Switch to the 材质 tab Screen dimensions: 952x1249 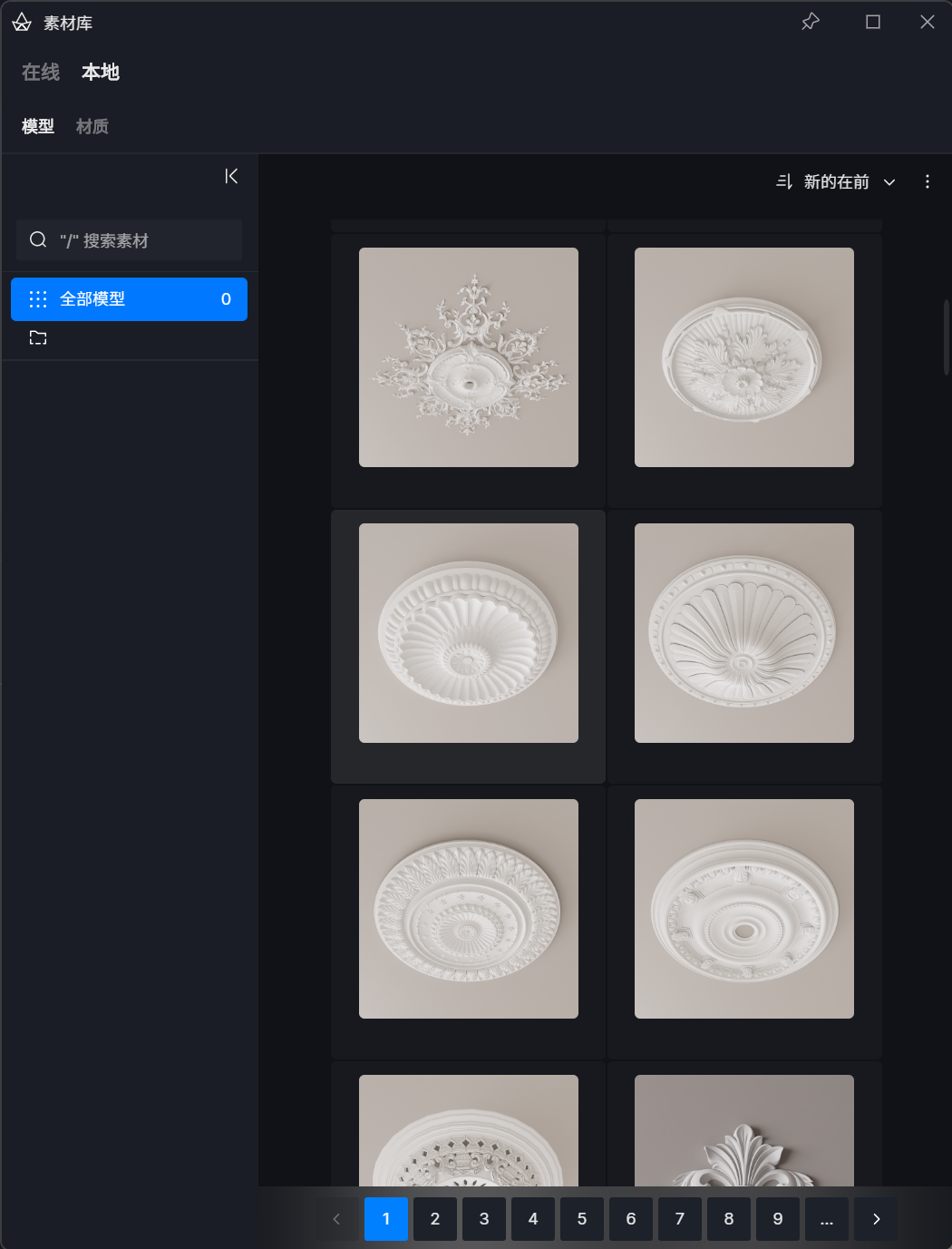(92, 127)
